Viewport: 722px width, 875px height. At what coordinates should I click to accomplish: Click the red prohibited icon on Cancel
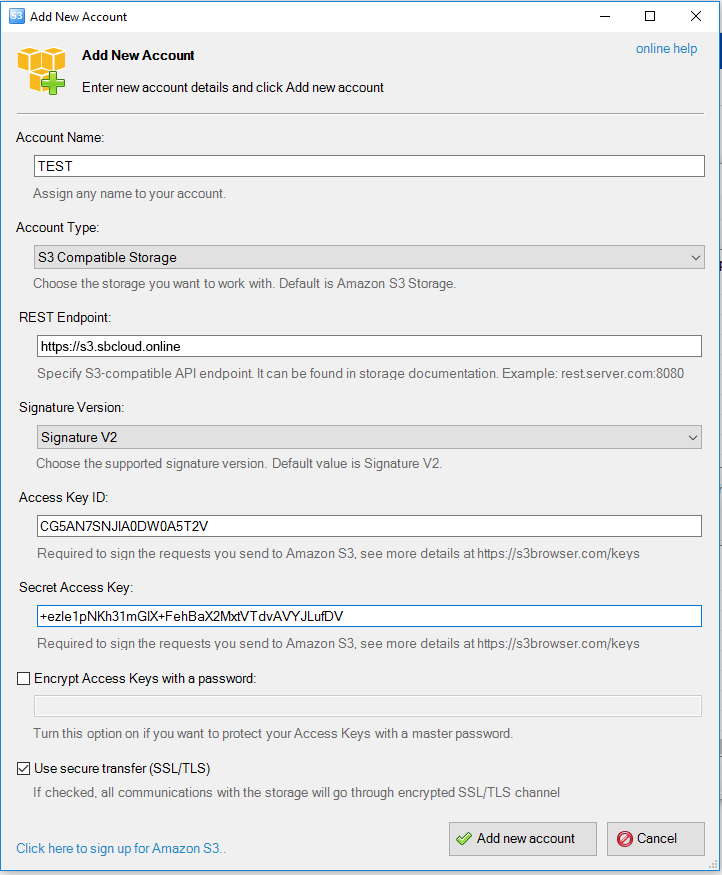(x=624, y=839)
